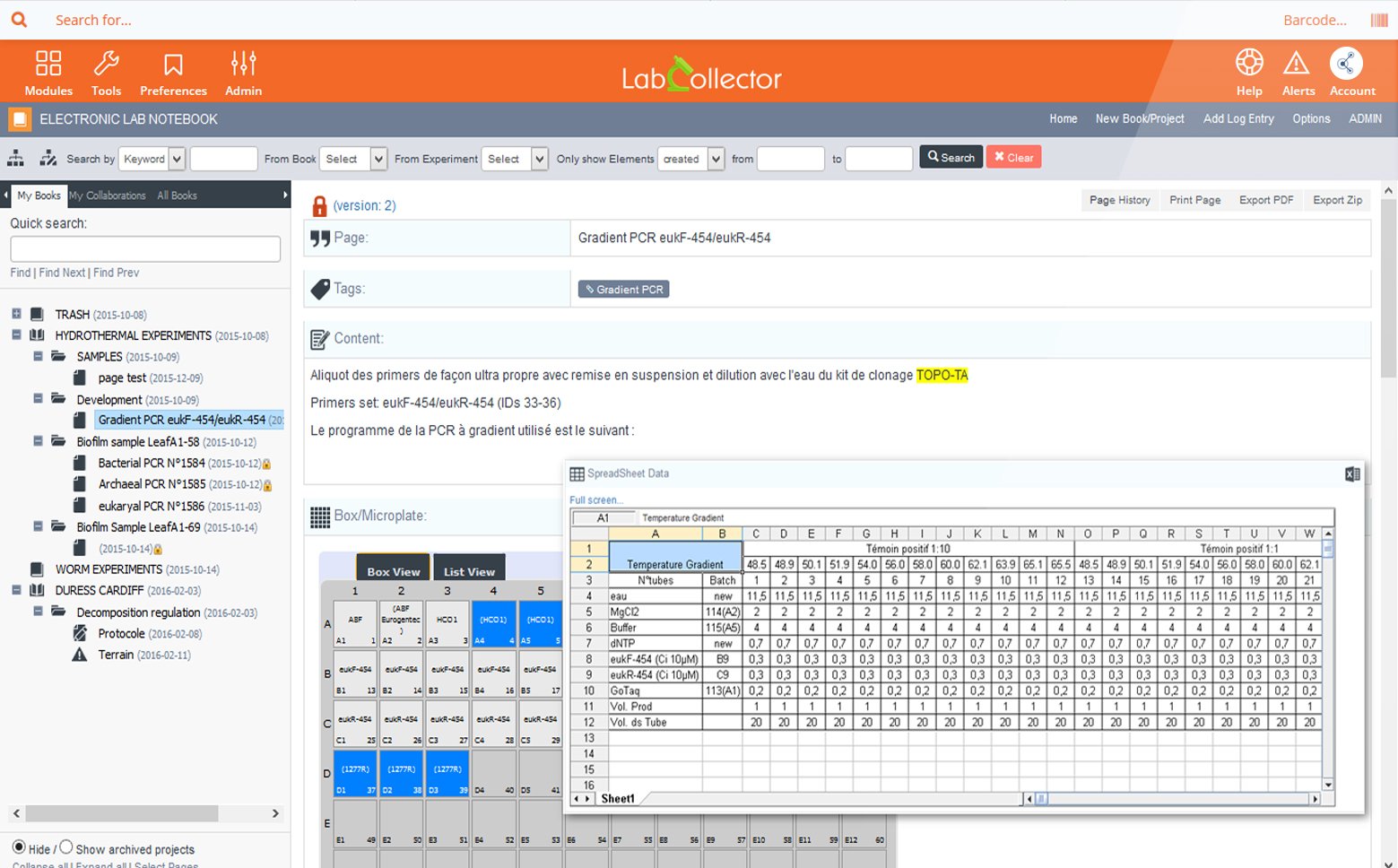Click the Find Next link
The width and height of the screenshot is (1398, 868).
pos(62,273)
